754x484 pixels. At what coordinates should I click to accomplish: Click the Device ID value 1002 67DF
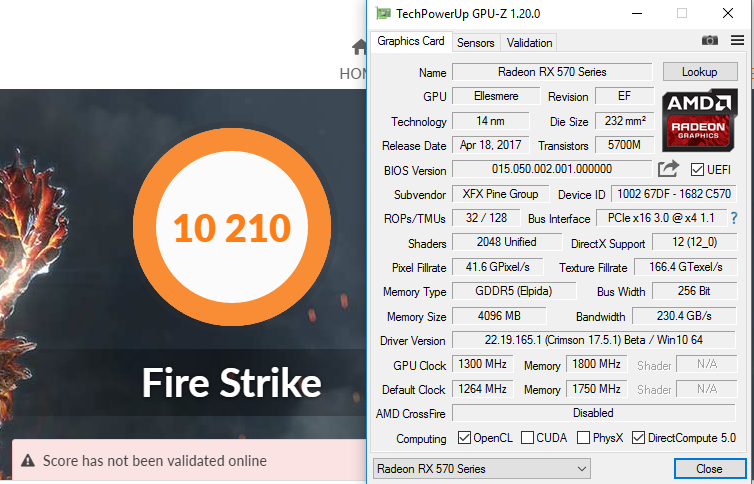point(674,194)
